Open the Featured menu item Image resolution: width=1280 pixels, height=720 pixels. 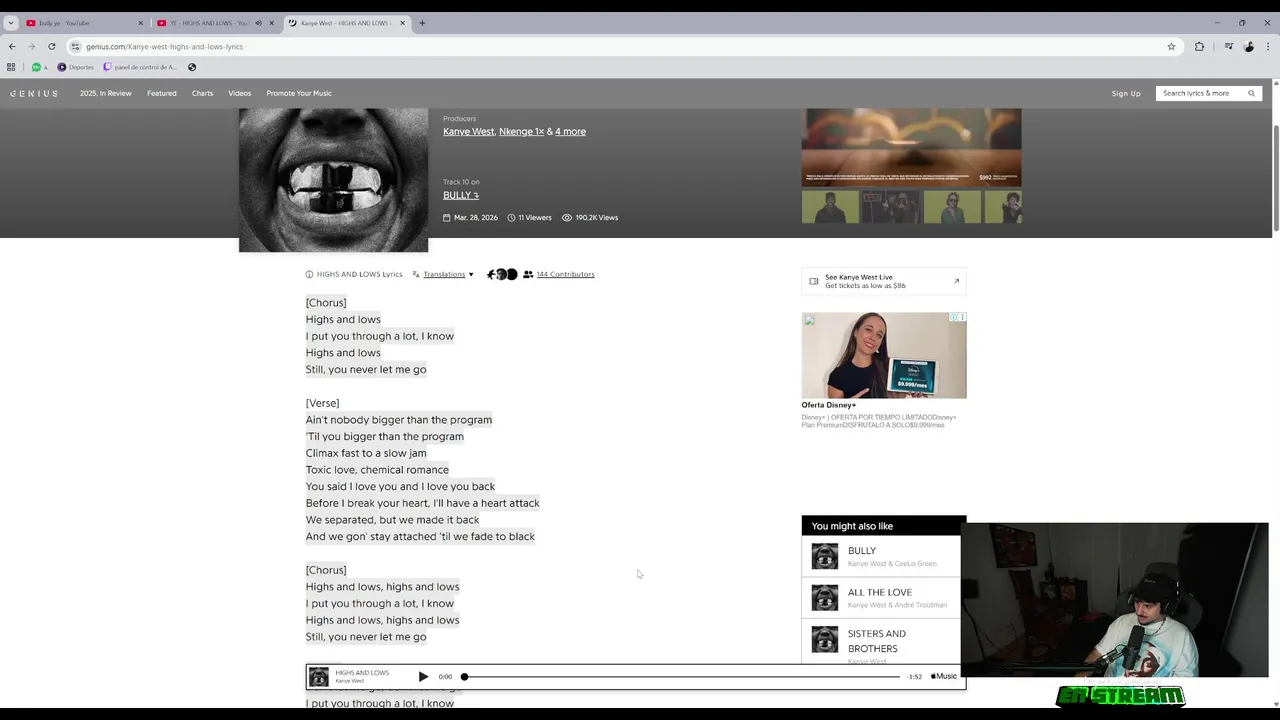[x=161, y=93]
